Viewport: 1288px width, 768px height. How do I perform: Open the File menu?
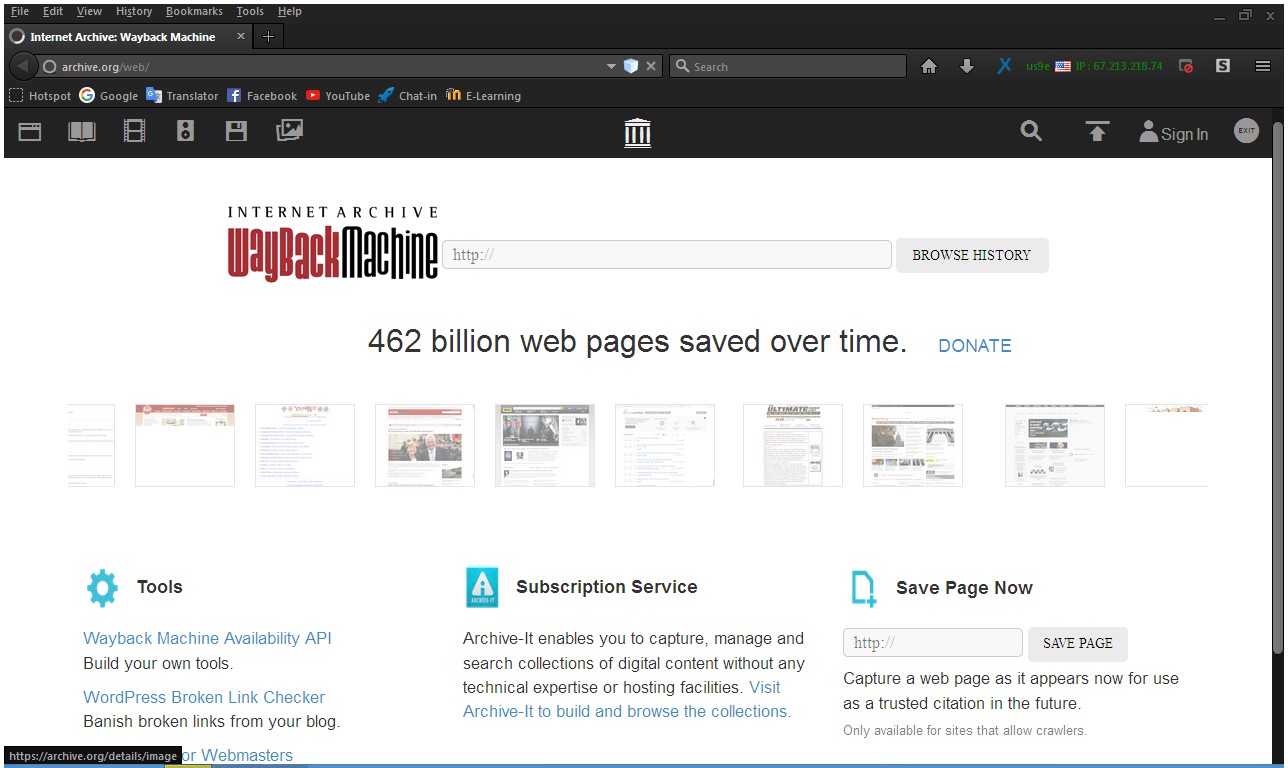click(x=19, y=11)
